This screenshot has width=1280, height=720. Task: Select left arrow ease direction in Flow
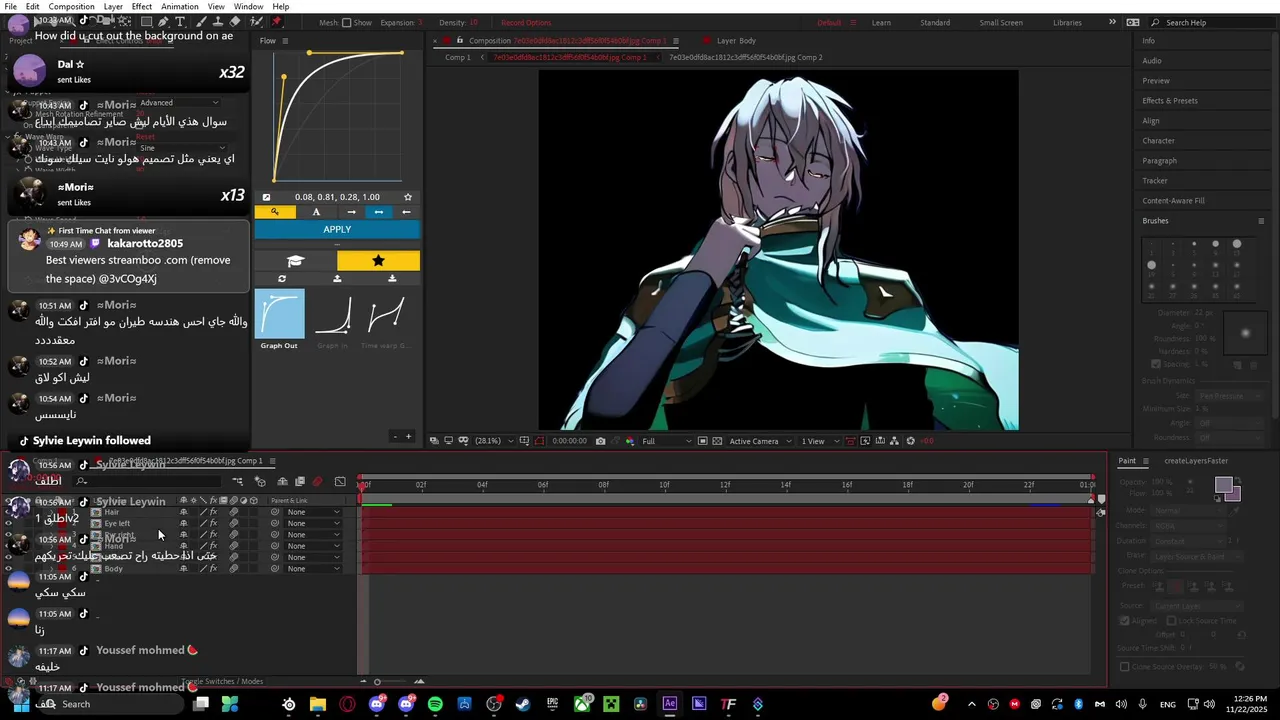[406, 212]
